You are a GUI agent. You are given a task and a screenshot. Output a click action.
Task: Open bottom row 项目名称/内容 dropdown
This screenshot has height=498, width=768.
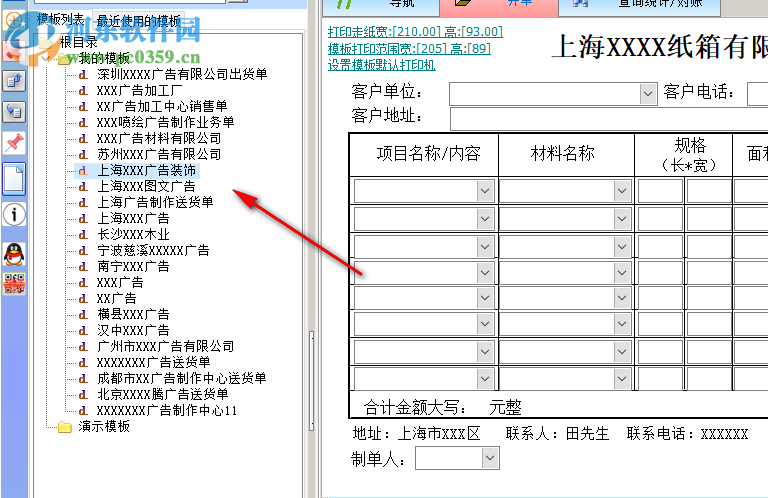pyautogui.click(x=485, y=379)
